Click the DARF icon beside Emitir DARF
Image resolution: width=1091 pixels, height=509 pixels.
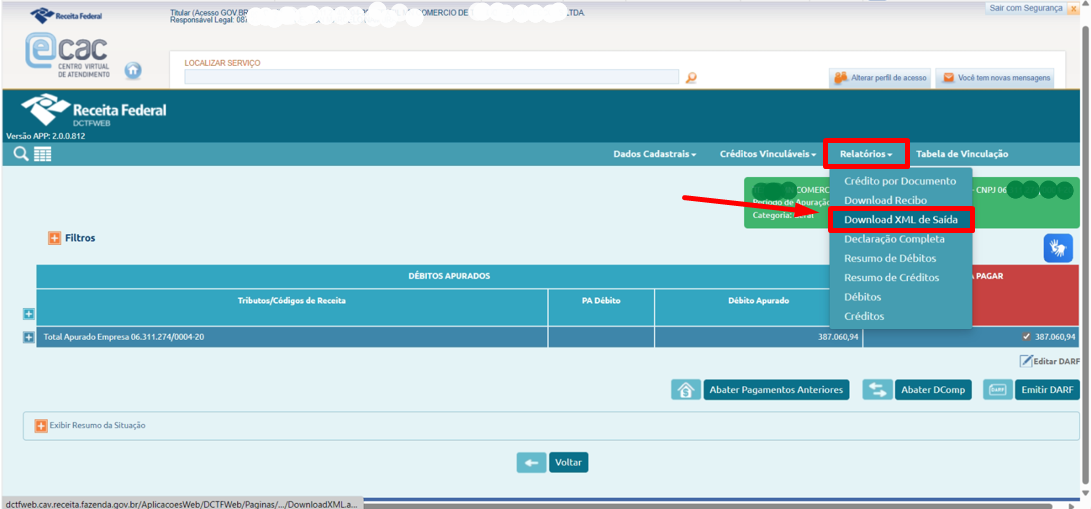click(997, 390)
